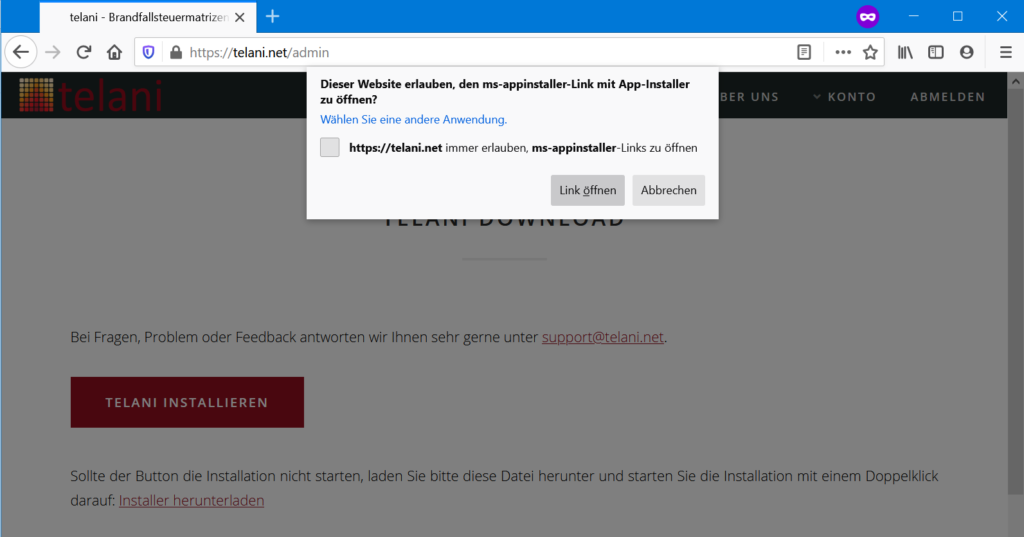Click the Link öffnen button
1024x537 pixels.
[x=587, y=190]
